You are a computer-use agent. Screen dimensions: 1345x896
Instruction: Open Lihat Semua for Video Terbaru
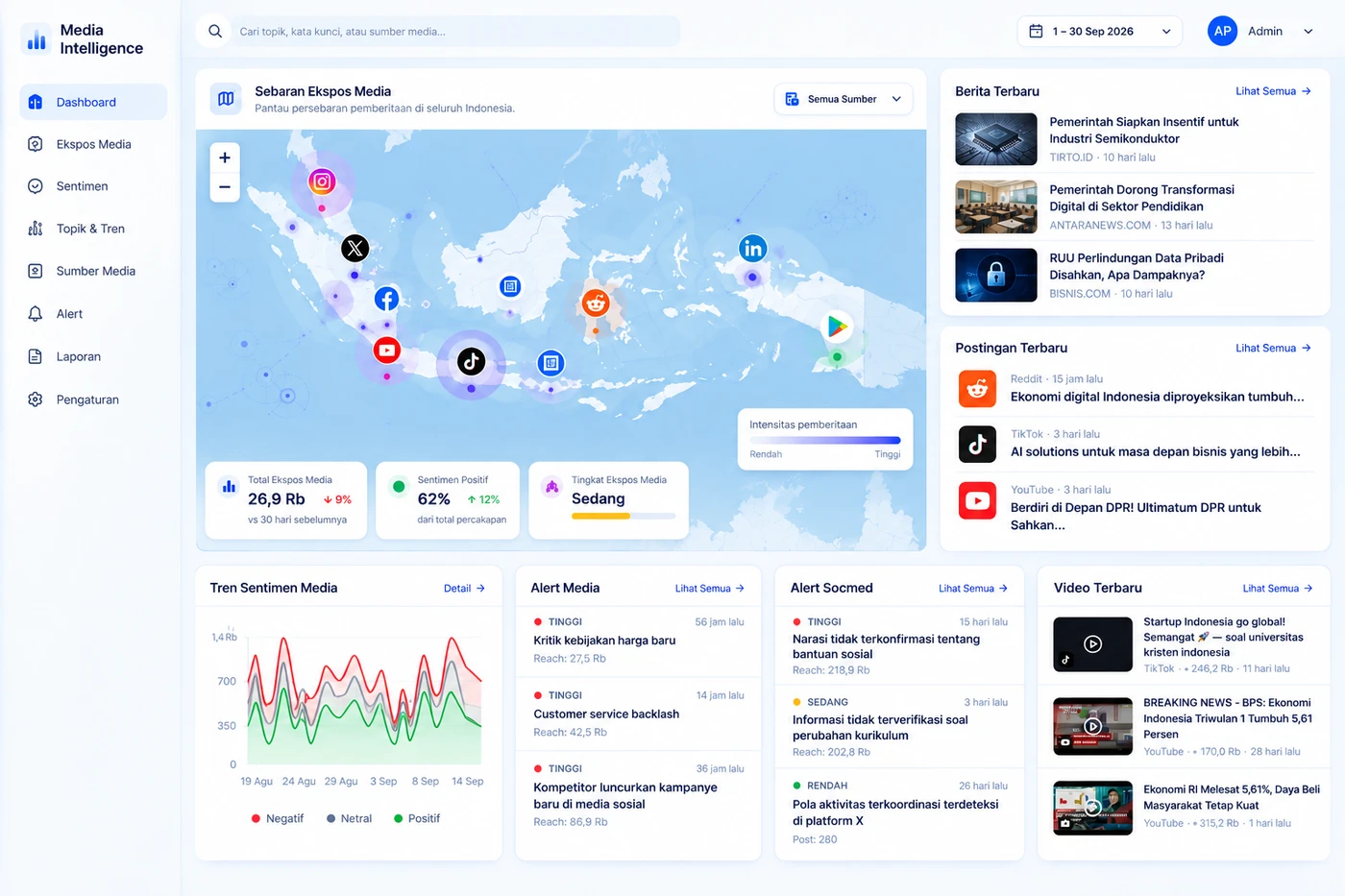[1278, 589]
